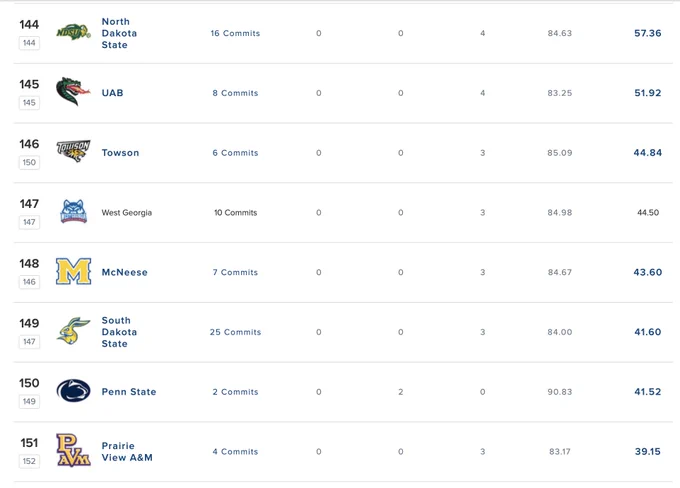This screenshot has width=680, height=488.
Task: Open the Penn State team name link
Action: pos(129,392)
